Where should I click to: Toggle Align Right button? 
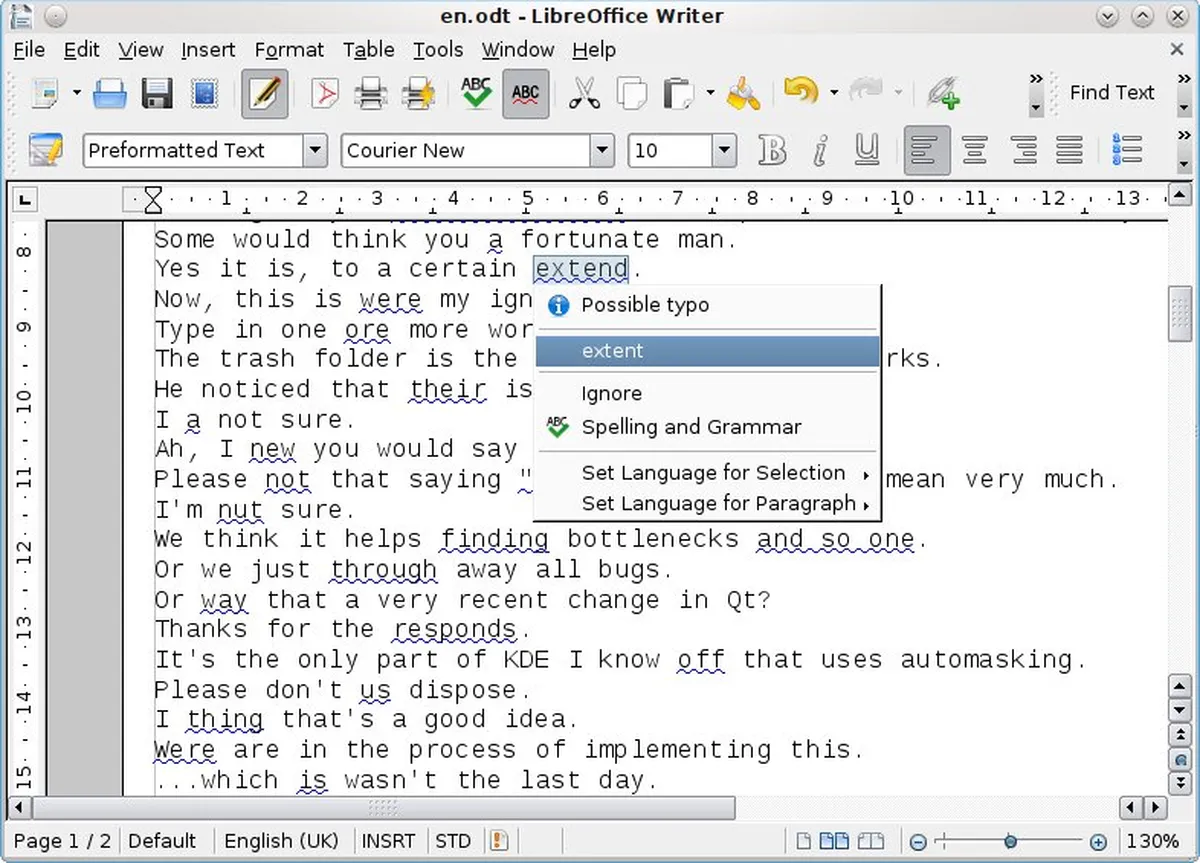tap(1022, 151)
